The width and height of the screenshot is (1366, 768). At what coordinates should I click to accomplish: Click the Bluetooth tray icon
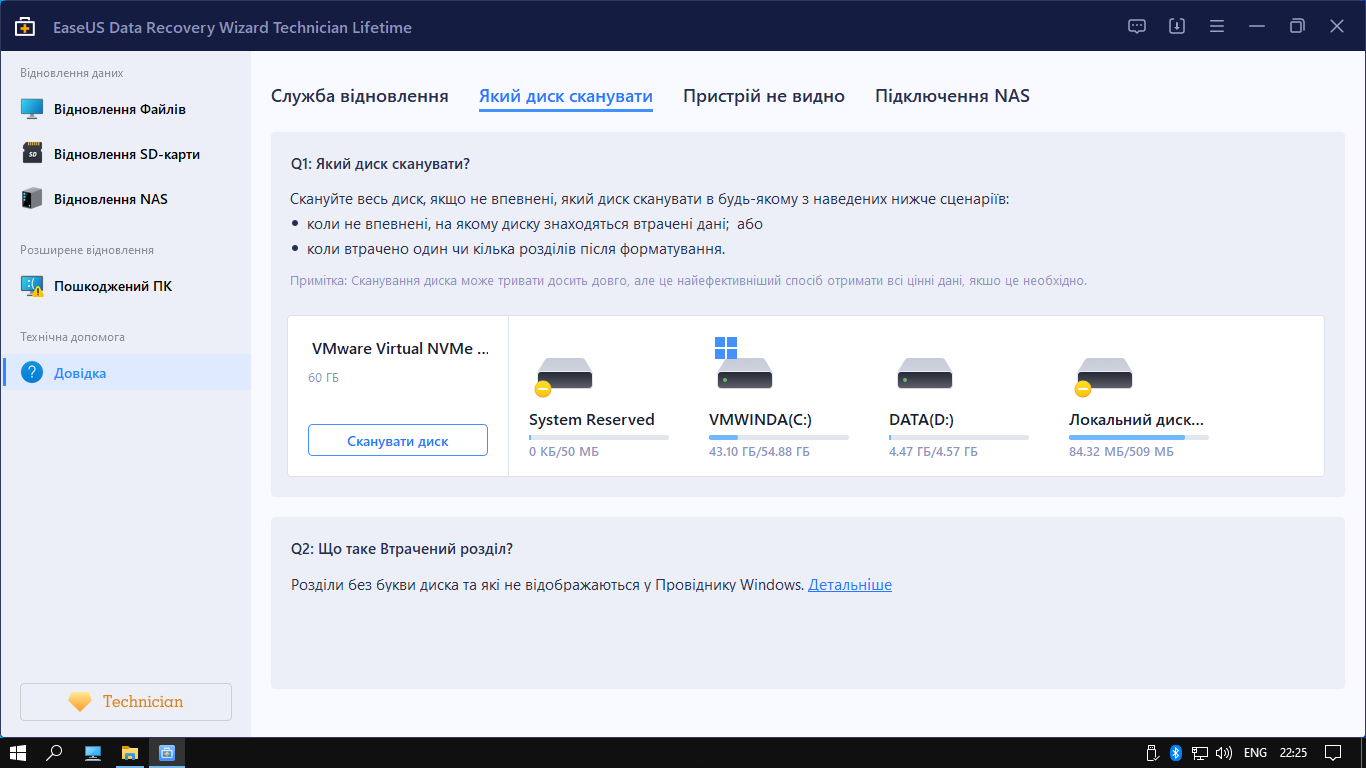coord(1176,753)
